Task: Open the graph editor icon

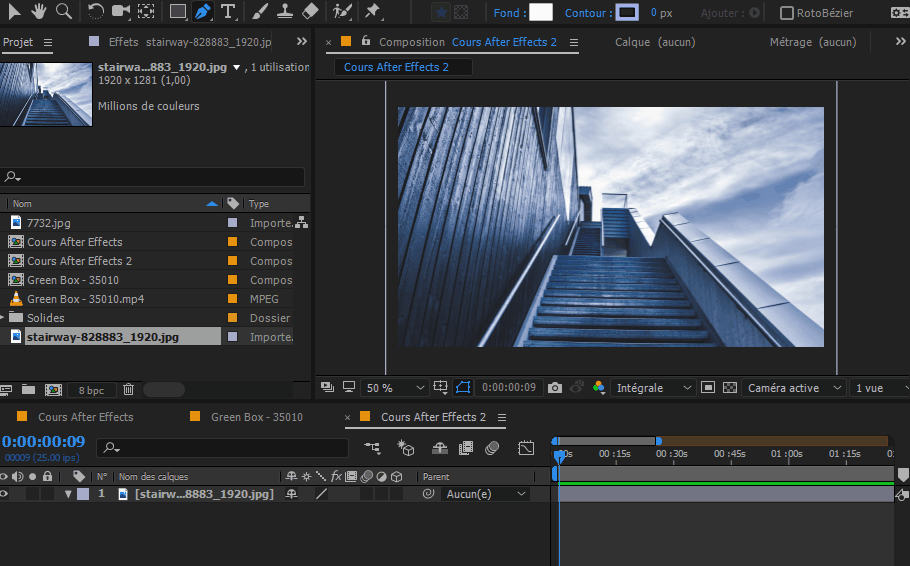Action: click(x=526, y=448)
